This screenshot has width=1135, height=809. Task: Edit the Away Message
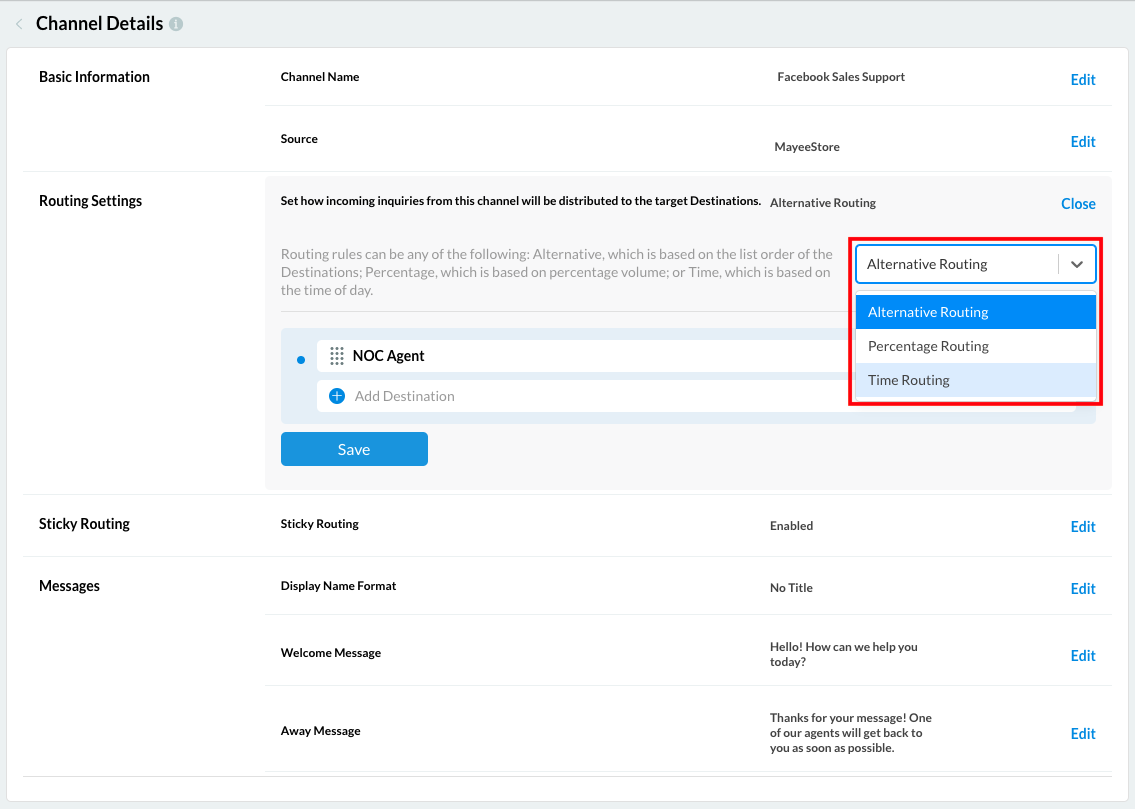tap(1083, 734)
